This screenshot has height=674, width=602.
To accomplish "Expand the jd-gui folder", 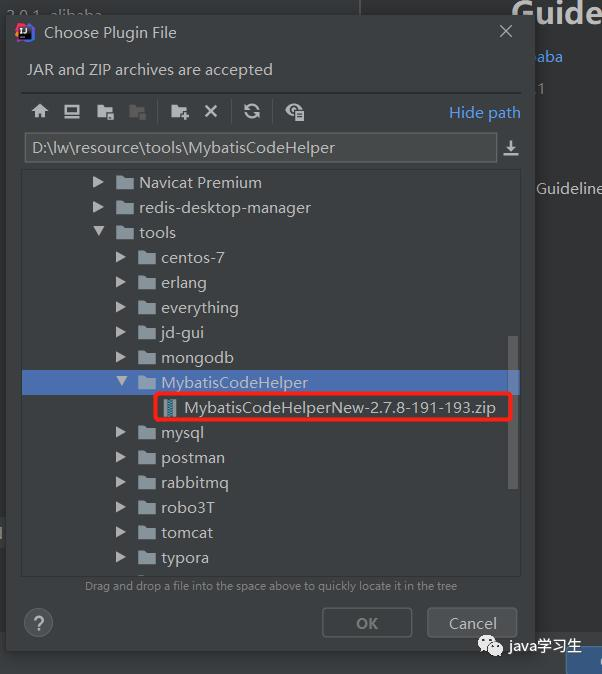I will point(121,332).
